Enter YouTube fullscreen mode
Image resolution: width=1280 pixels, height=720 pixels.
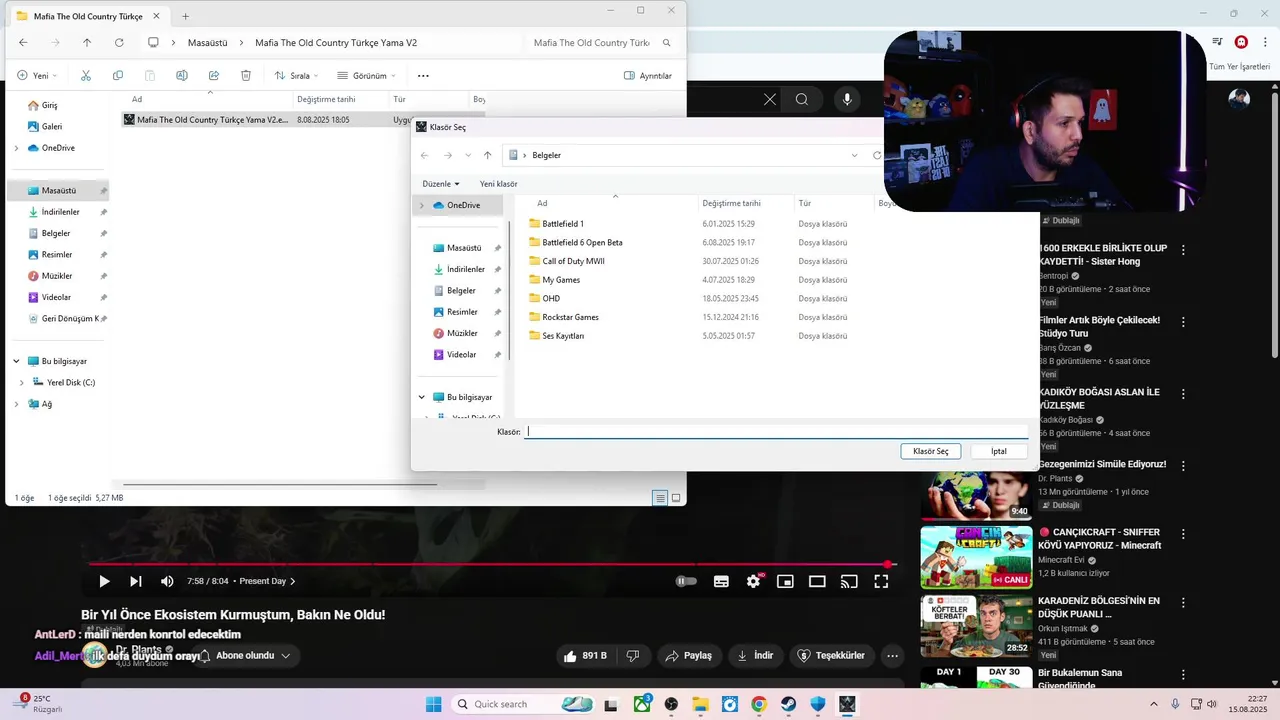(x=881, y=581)
